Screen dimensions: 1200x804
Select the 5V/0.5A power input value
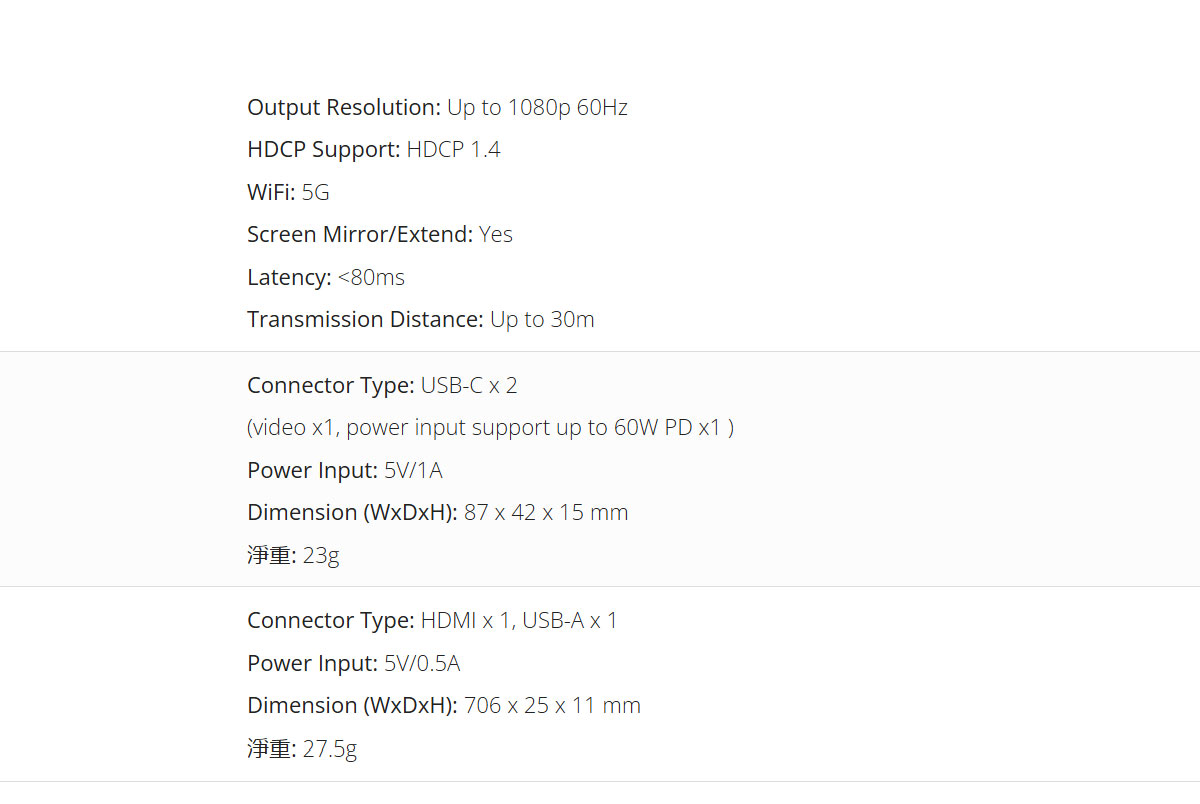click(422, 663)
